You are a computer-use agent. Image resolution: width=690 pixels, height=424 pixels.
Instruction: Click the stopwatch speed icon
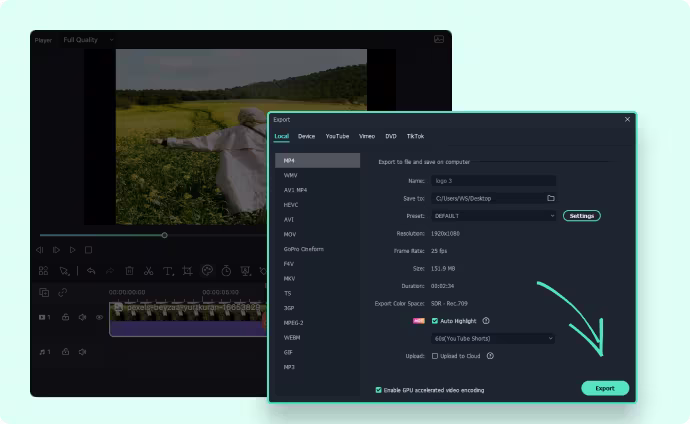[226, 271]
